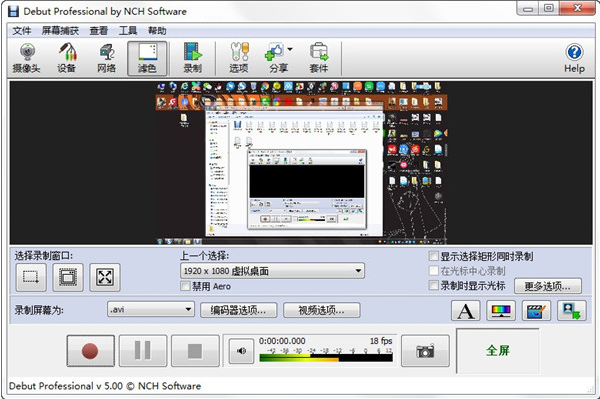
Task: Click the 更多选项... button
Action: point(548,286)
